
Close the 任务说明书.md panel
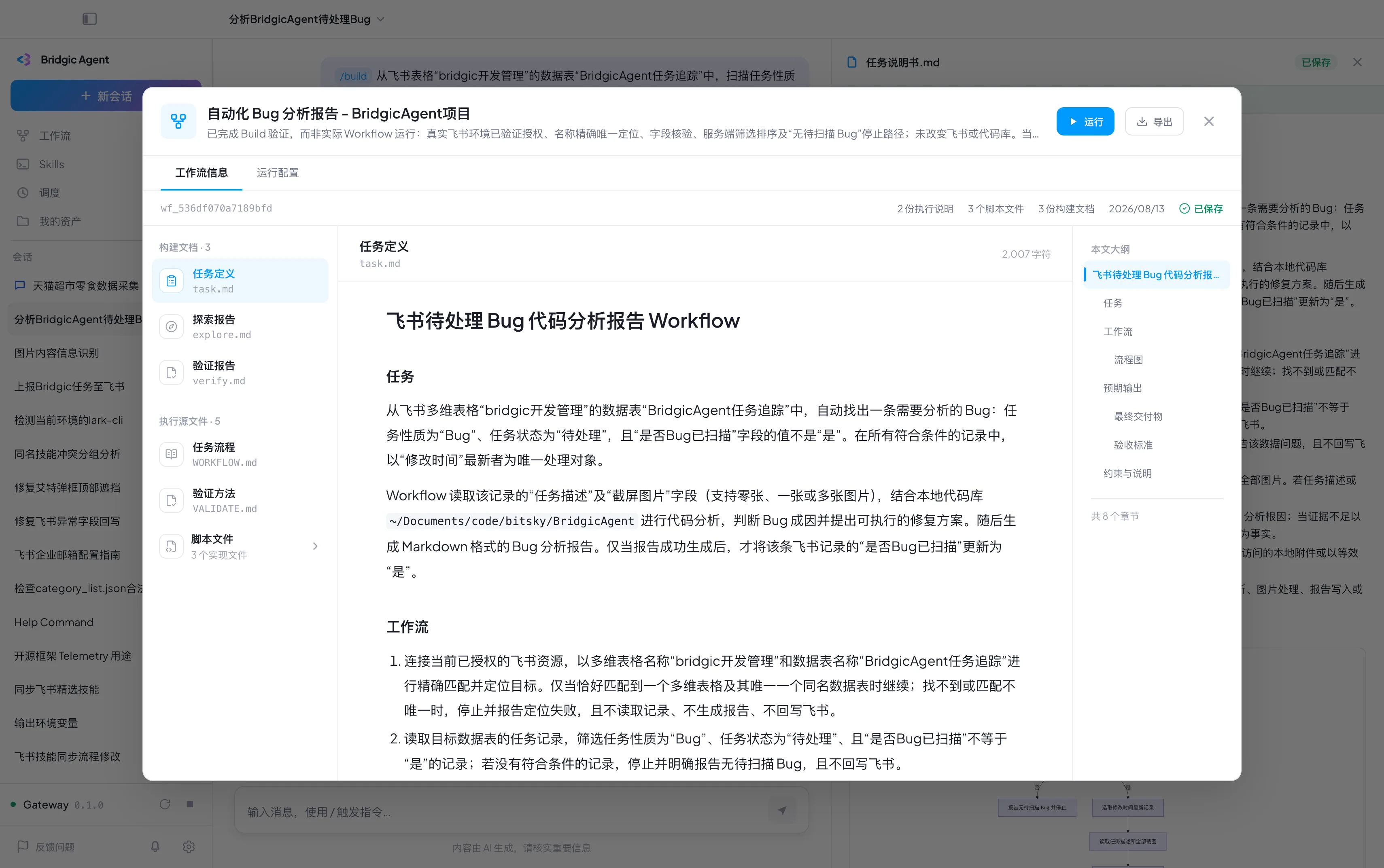click(1357, 62)
